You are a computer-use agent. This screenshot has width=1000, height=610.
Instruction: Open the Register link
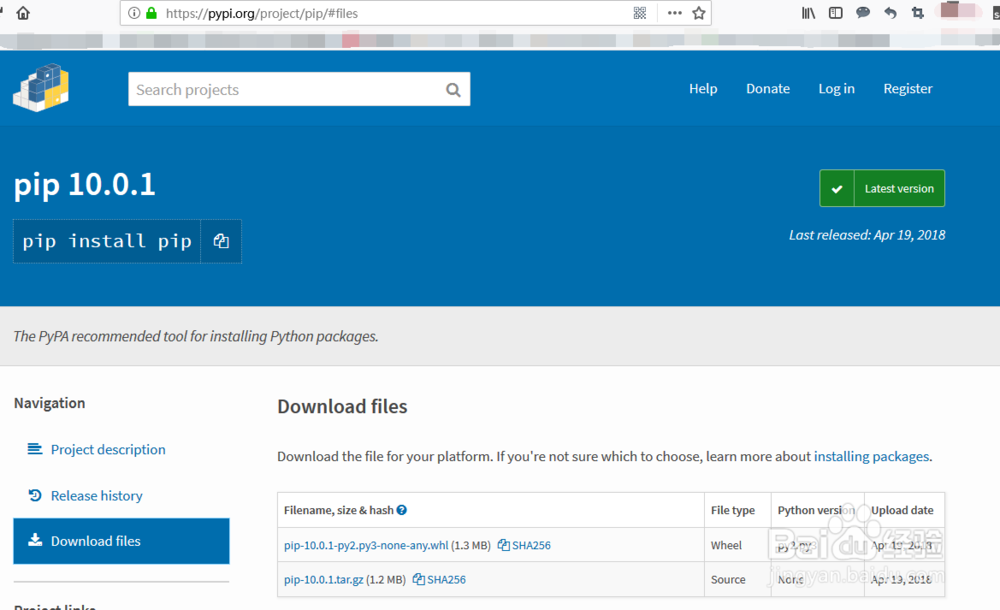[x=908, y=89]
